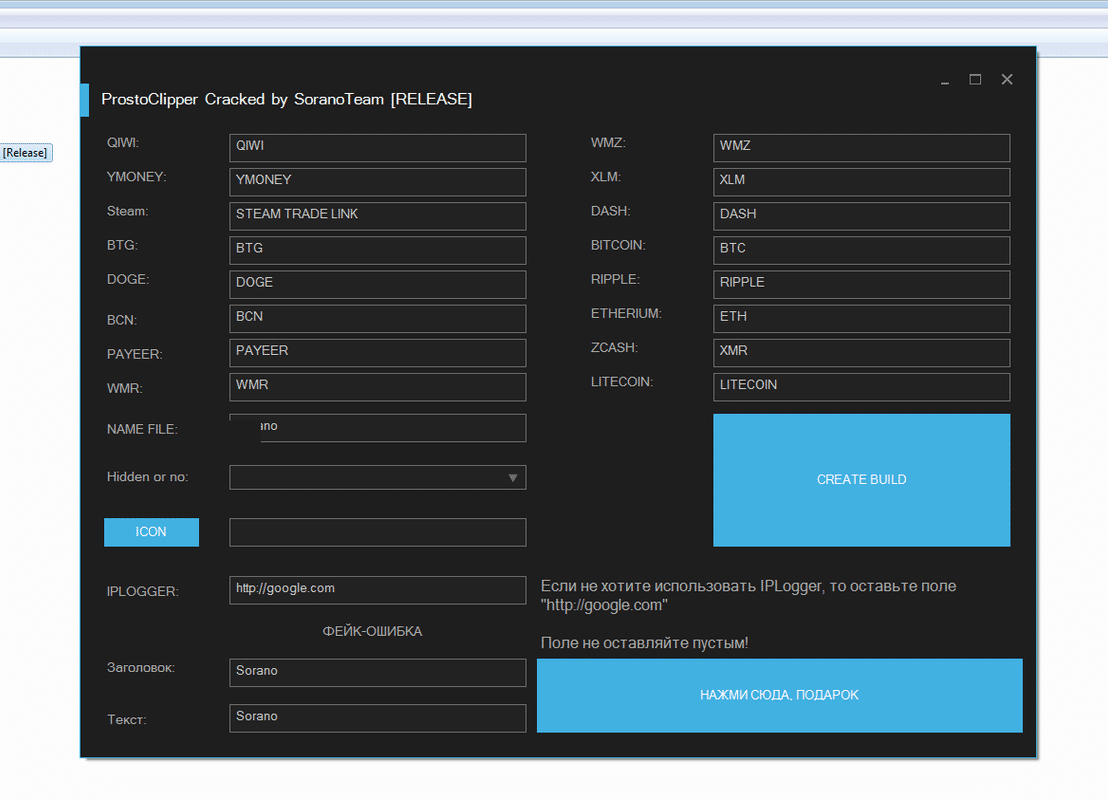Click the BITCOIN address field
Screen dimensions: 1108x800
click(861, 250)
